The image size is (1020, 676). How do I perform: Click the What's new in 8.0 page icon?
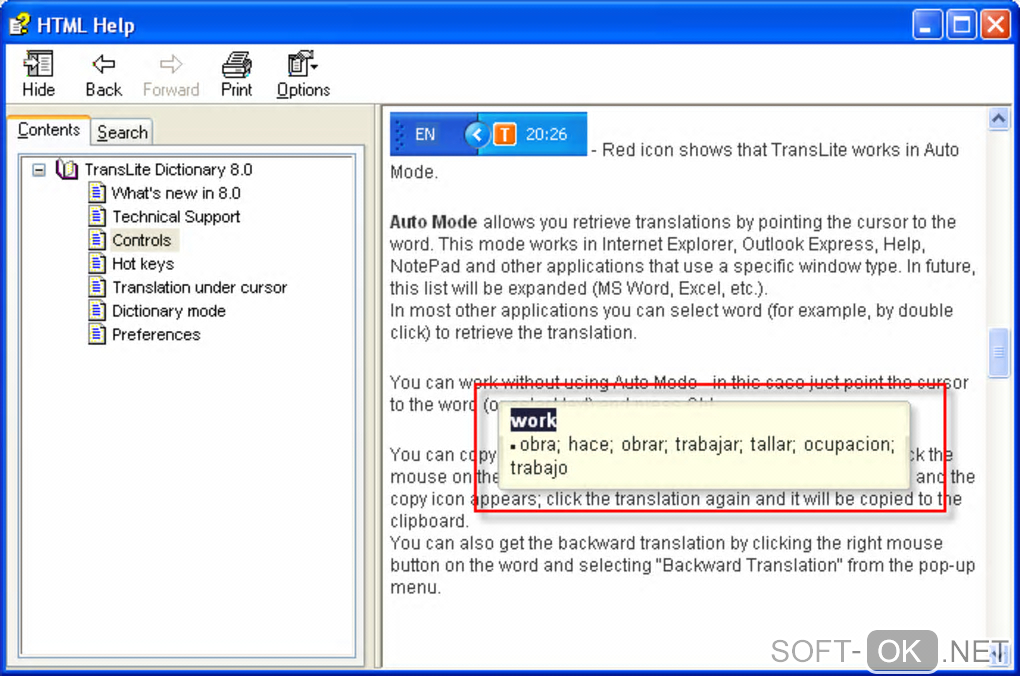97,193
